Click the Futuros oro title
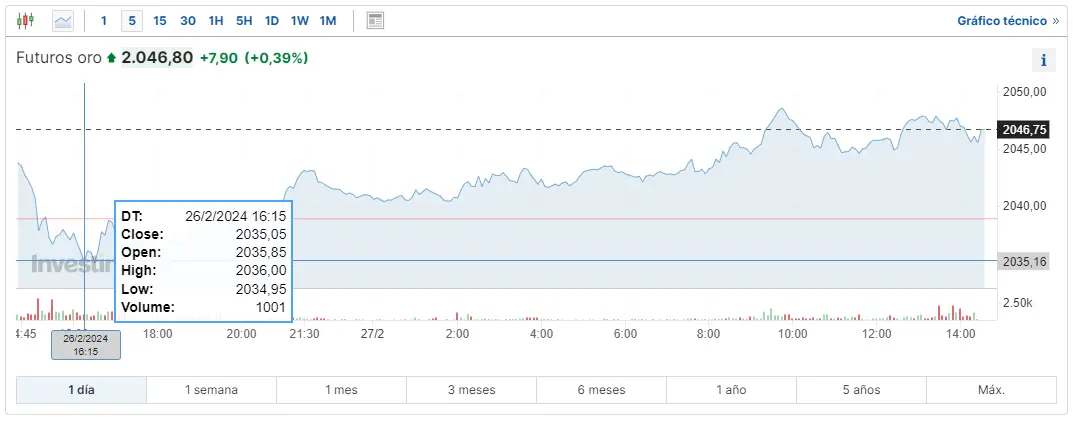The image size is (1075, 422). pos(58,58)
